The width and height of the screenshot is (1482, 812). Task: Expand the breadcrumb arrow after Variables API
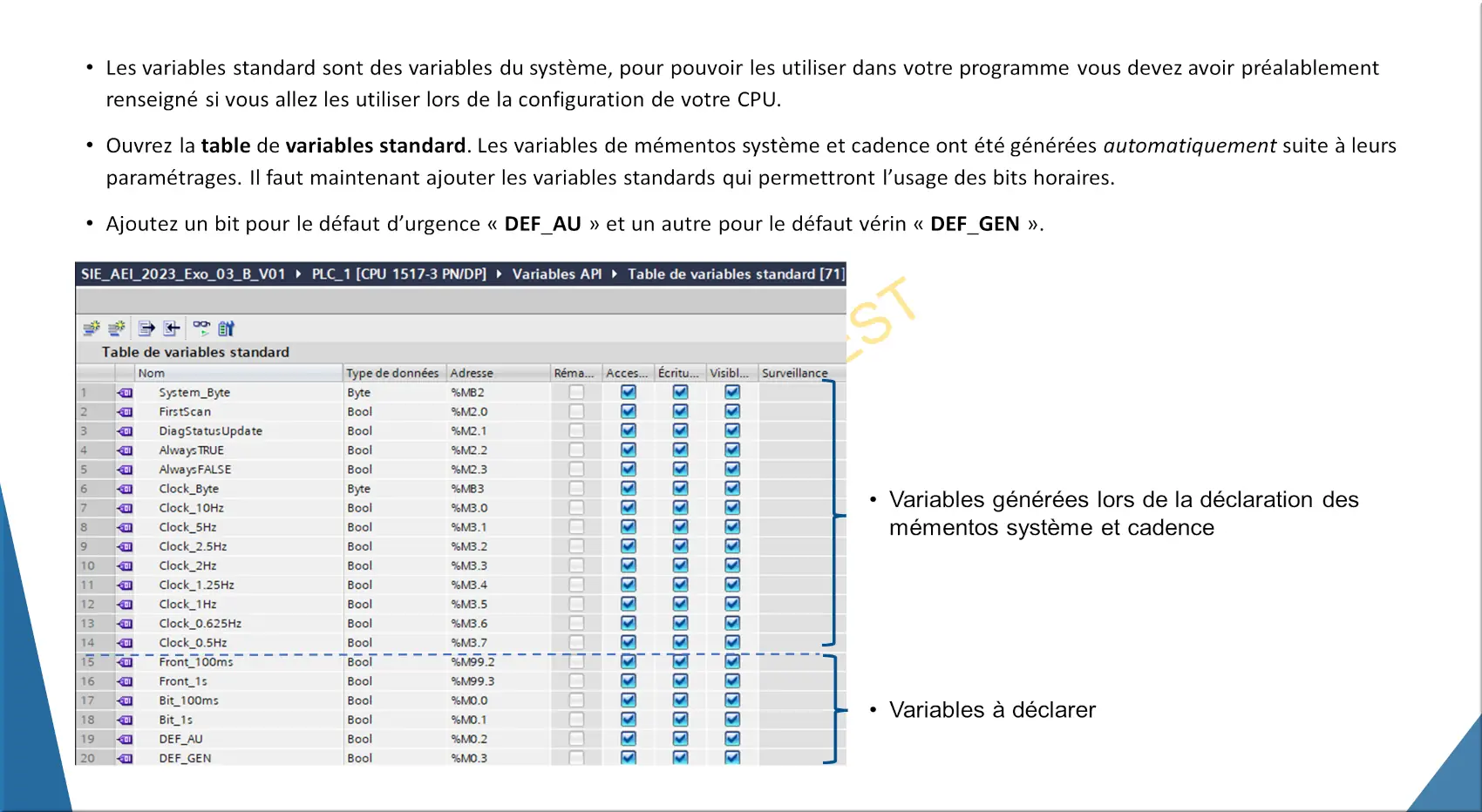tap(615, 274)
